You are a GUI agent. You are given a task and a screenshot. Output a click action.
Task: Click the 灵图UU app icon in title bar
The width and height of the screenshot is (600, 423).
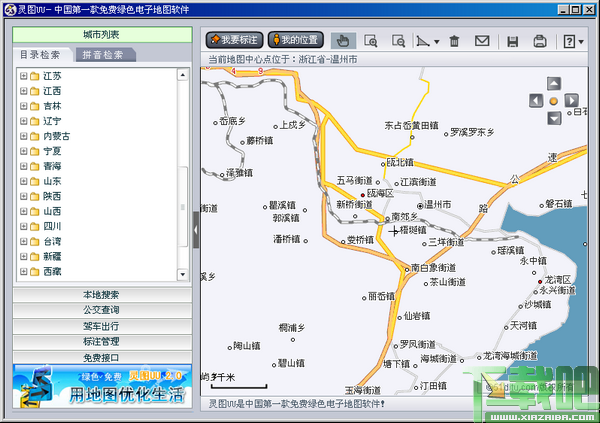(x=10, y=9)
